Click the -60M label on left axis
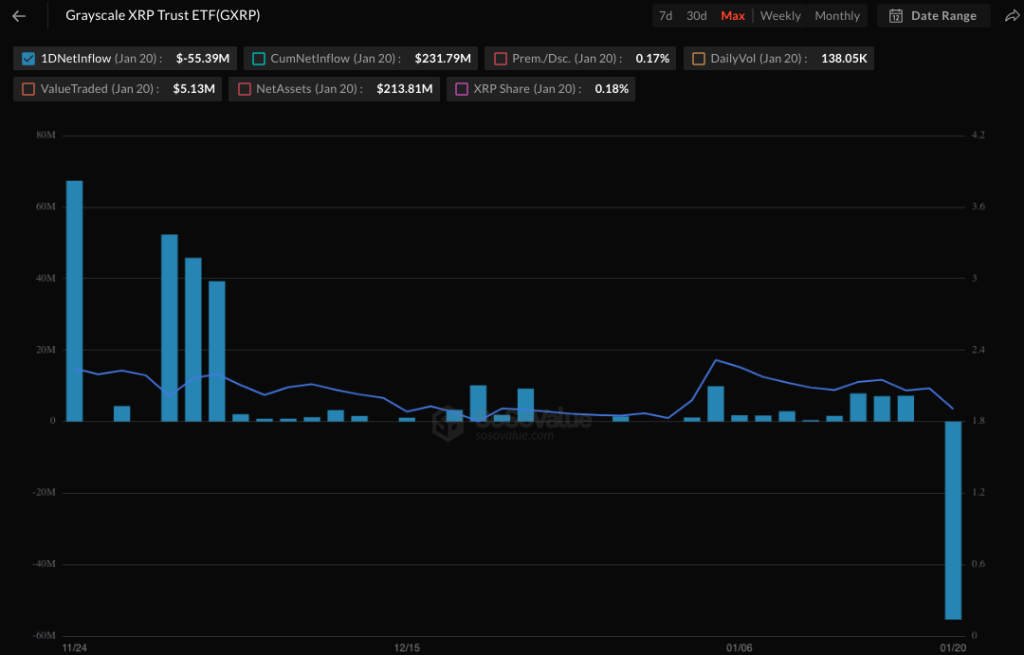Image resolution: width=1024 pixels, height=655 pixels. point(44,635)
